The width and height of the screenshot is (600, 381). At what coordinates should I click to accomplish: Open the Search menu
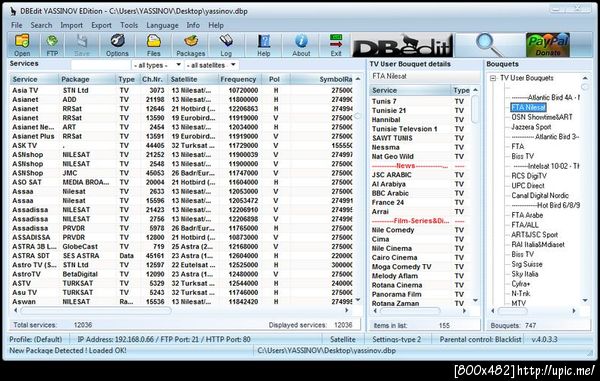click(x=41, y=25)
